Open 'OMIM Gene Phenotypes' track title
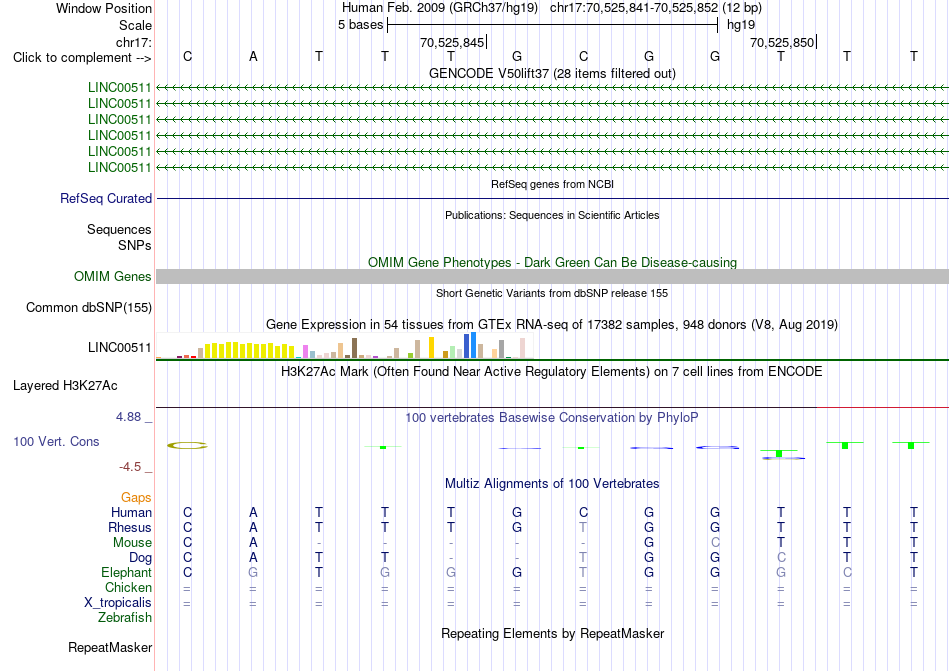 552,262
